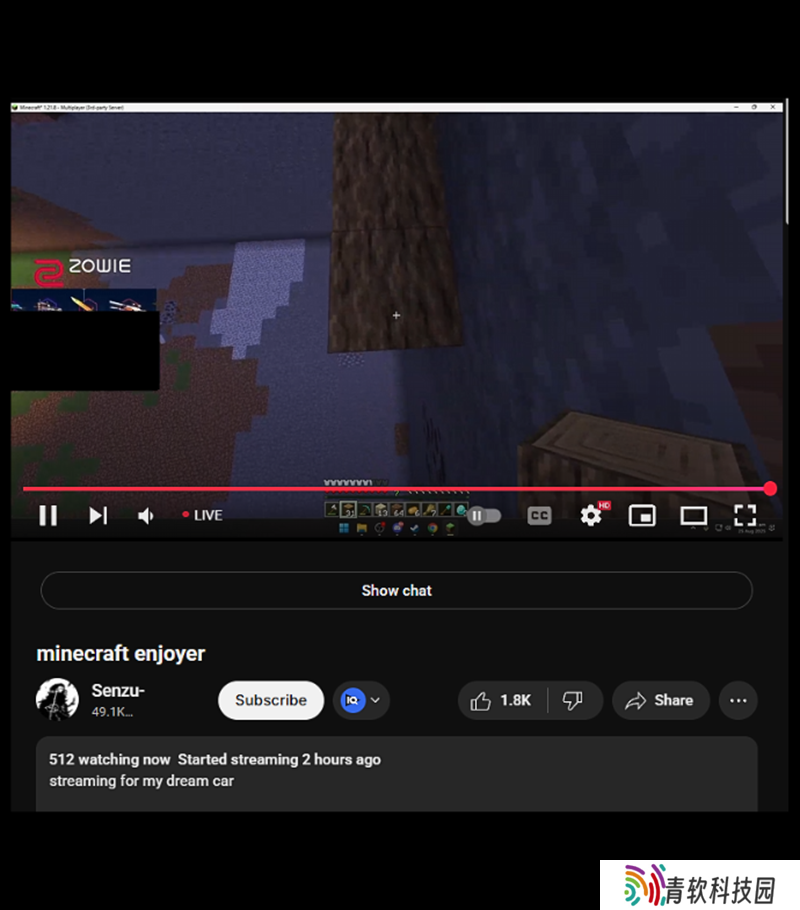
Task: Open video quality settings gear
Action: [x=591, y=515]
